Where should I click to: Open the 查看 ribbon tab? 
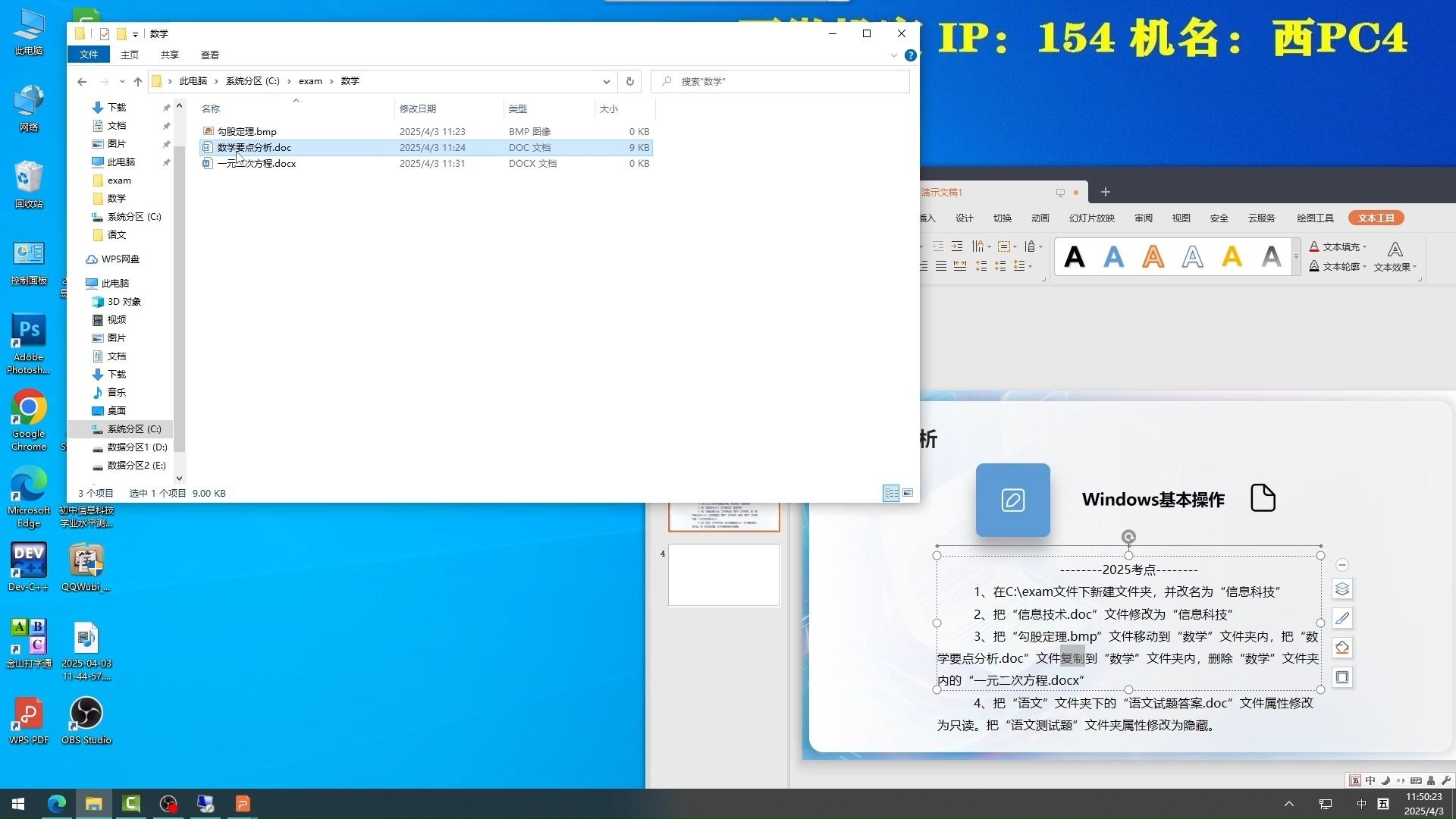210,55
